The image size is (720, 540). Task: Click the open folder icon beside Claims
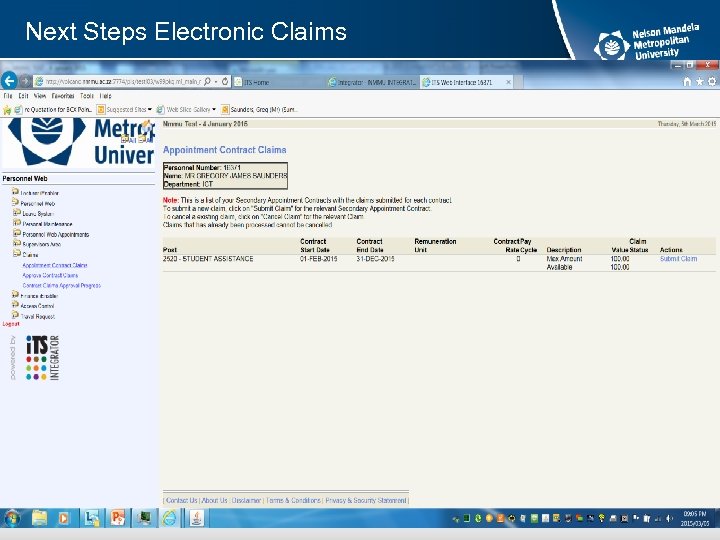click(17, 253)
